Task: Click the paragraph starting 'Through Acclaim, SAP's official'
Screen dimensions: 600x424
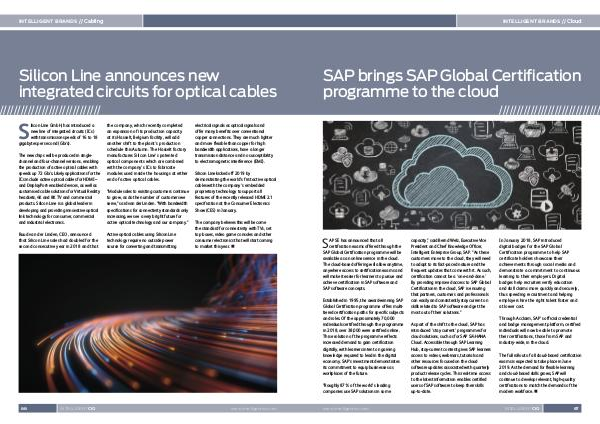Action: pos(540,330)
